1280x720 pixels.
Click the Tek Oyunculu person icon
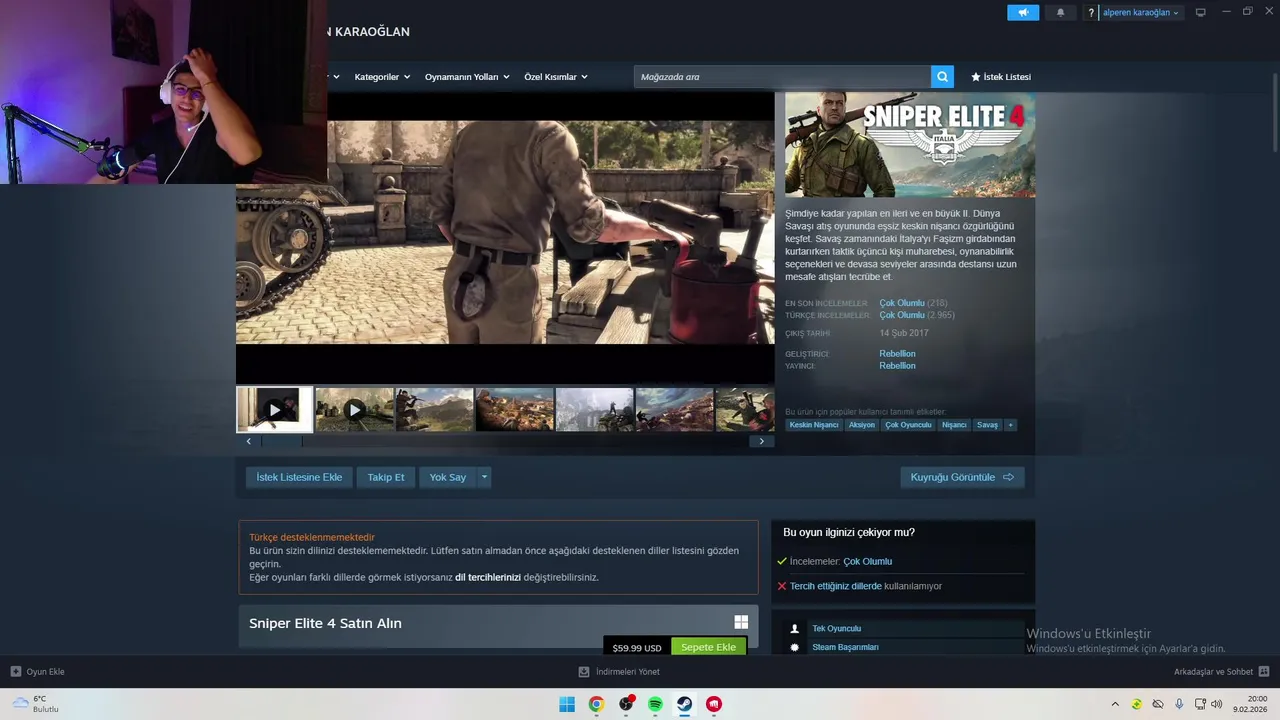(795, 628)
